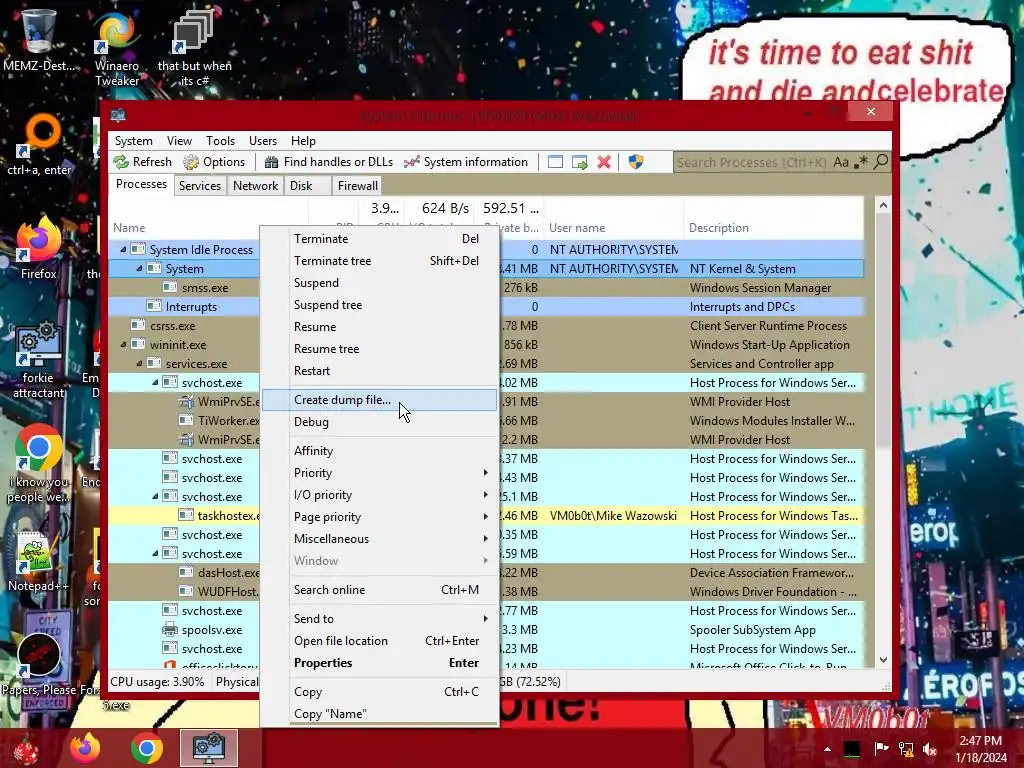Click Copy "Name" menu entry
1024x768 pixels.
(380, 714)
